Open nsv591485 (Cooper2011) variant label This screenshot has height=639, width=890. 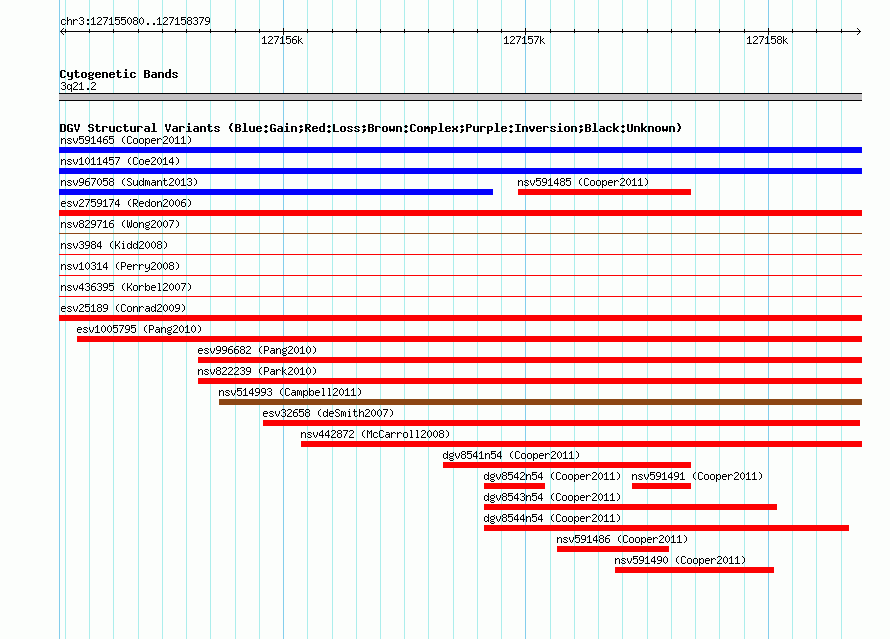pyautogui.click(x=583, y=182)
